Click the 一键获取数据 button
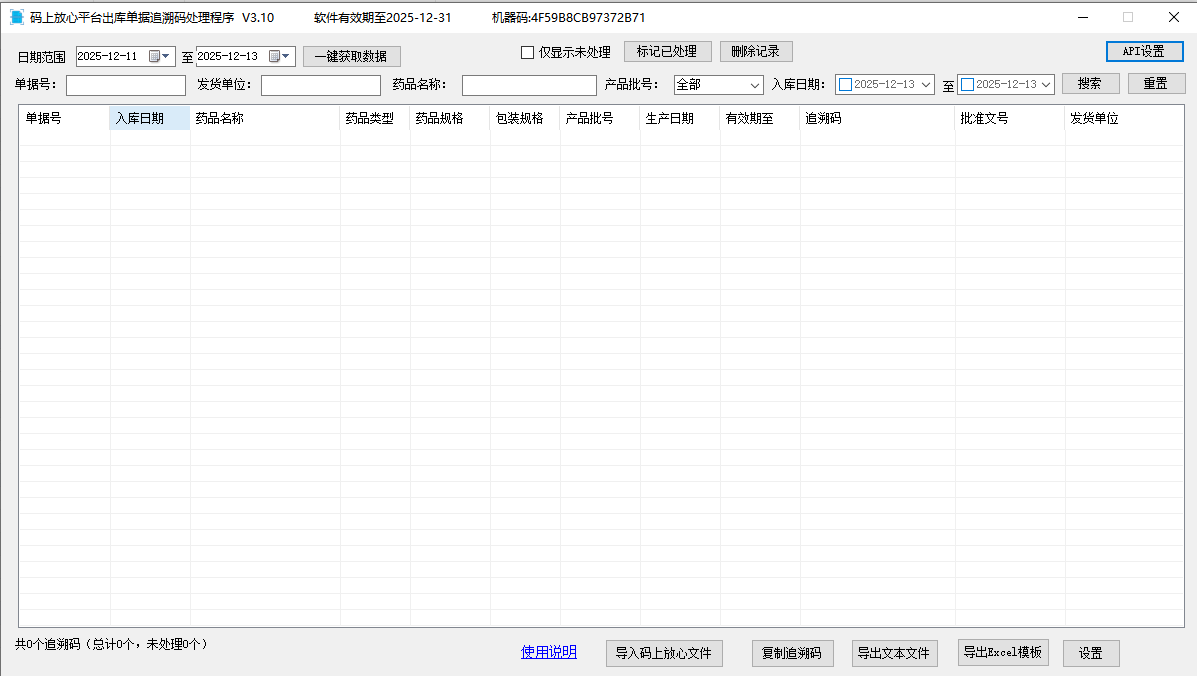1197x676 pixels. (x=351, y=56)
